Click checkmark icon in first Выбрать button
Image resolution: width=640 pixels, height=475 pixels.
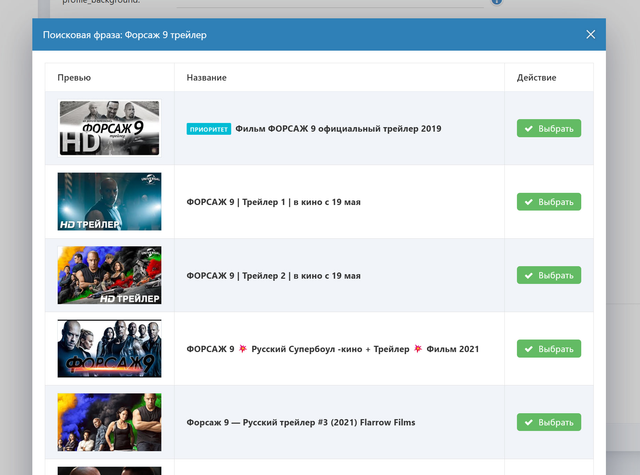[529, 129]
